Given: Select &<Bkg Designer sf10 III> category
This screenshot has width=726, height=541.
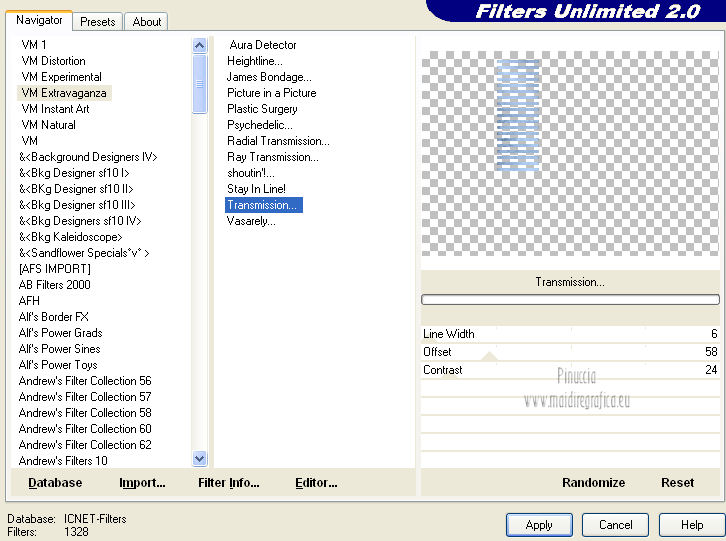Looking at the screenshot, I should click(77, 205).
